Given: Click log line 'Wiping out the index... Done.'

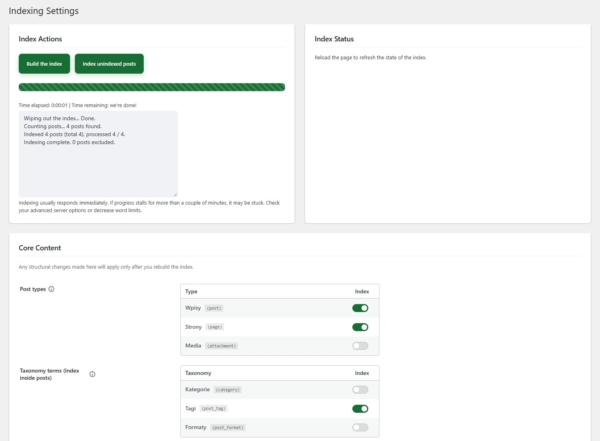Looking at the screenshot, I should pos(59,118).
